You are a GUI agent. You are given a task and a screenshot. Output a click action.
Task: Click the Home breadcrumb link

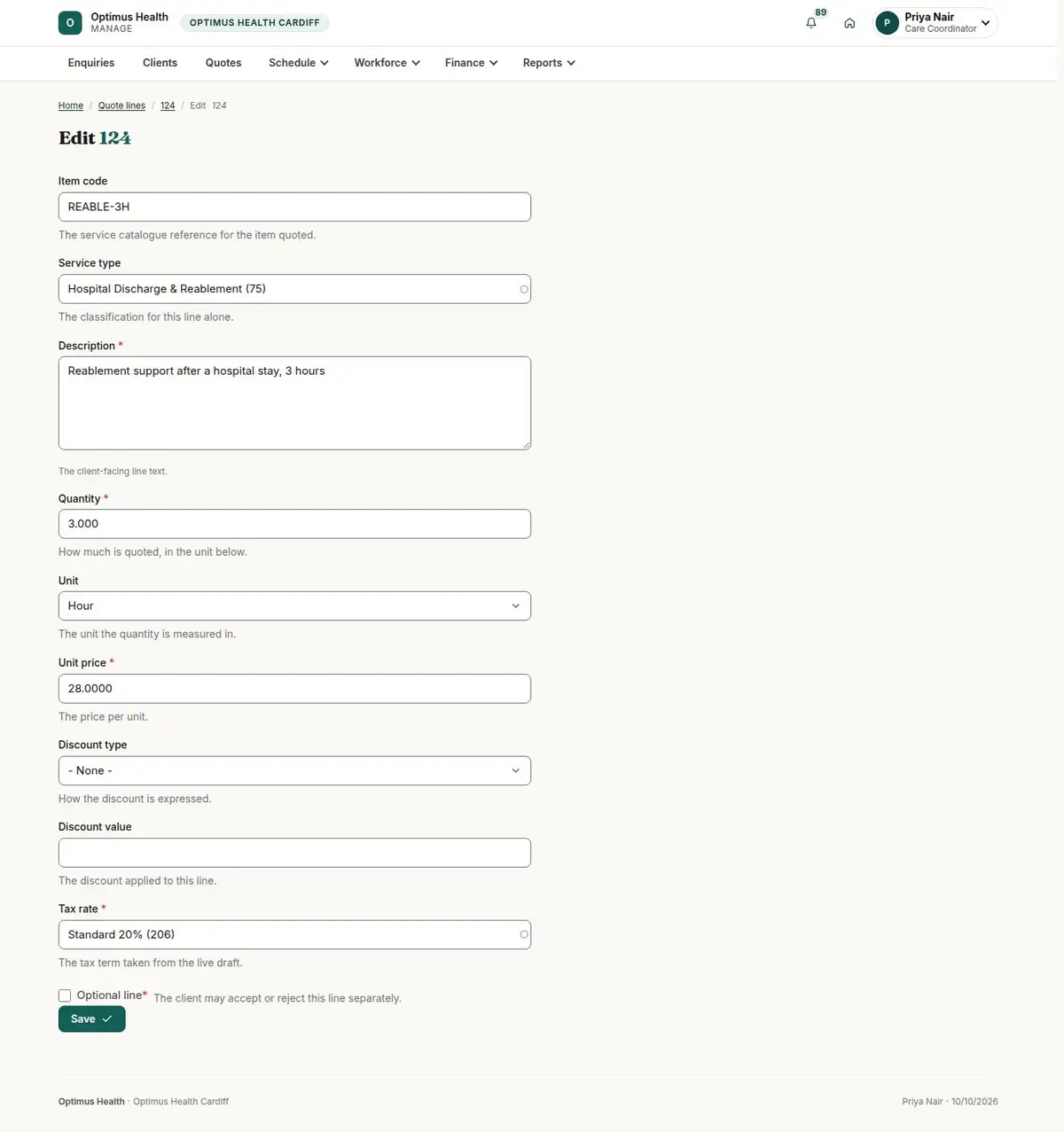[x=71, y=105]
